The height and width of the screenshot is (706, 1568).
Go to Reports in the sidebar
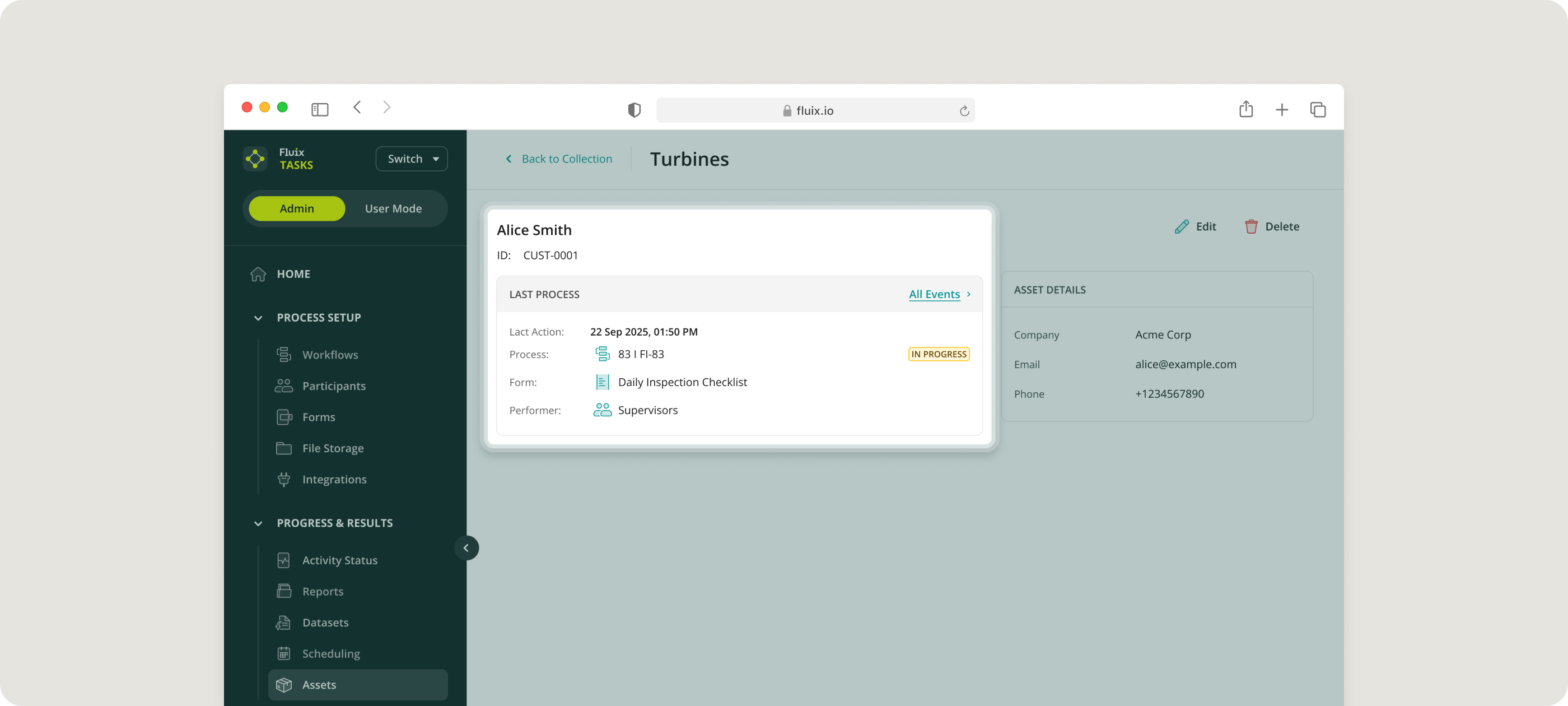[x=323, y=592]
